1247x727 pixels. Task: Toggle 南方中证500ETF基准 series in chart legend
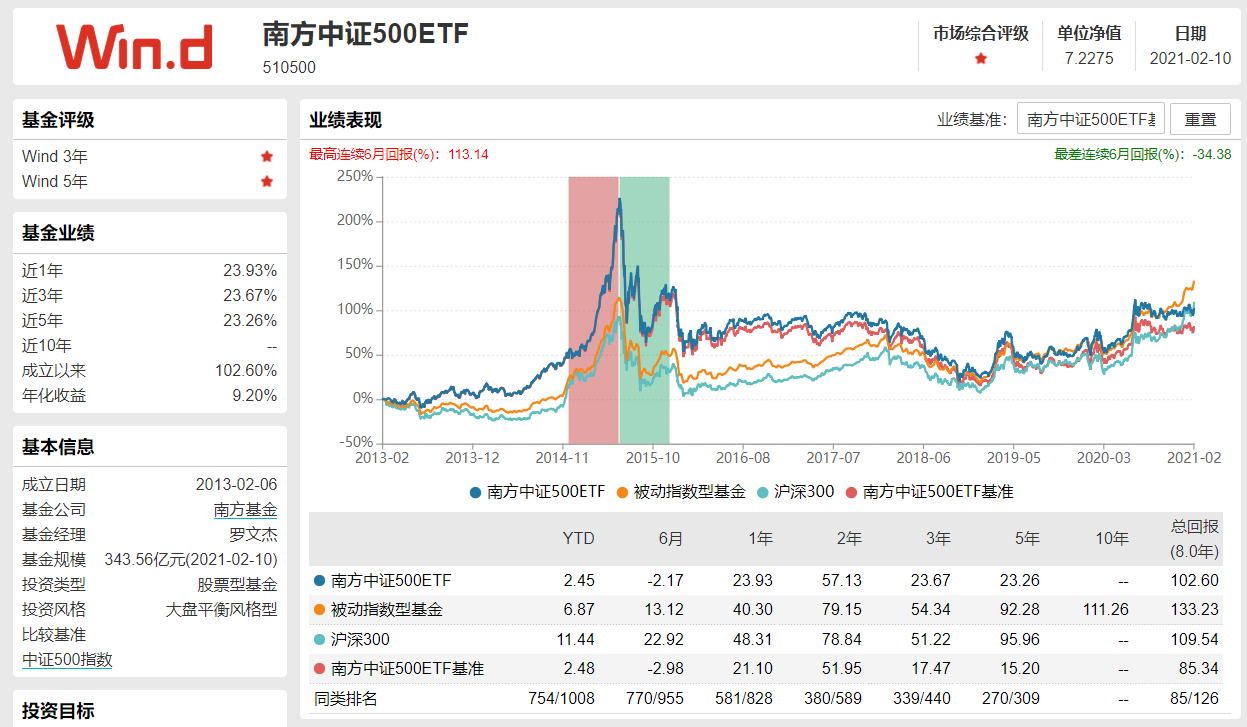(930, 491)
